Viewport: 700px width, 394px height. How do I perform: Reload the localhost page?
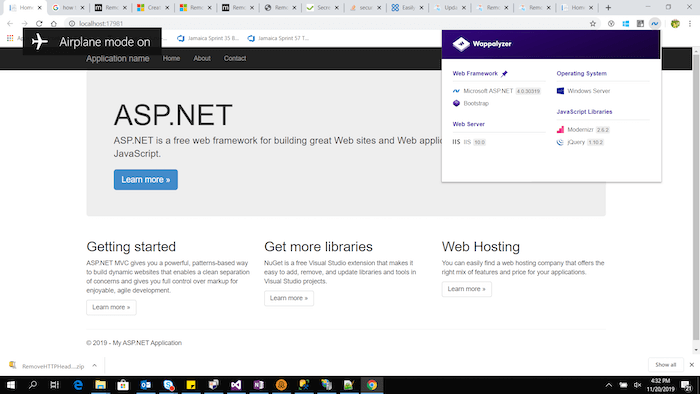[x=39, y=24]
